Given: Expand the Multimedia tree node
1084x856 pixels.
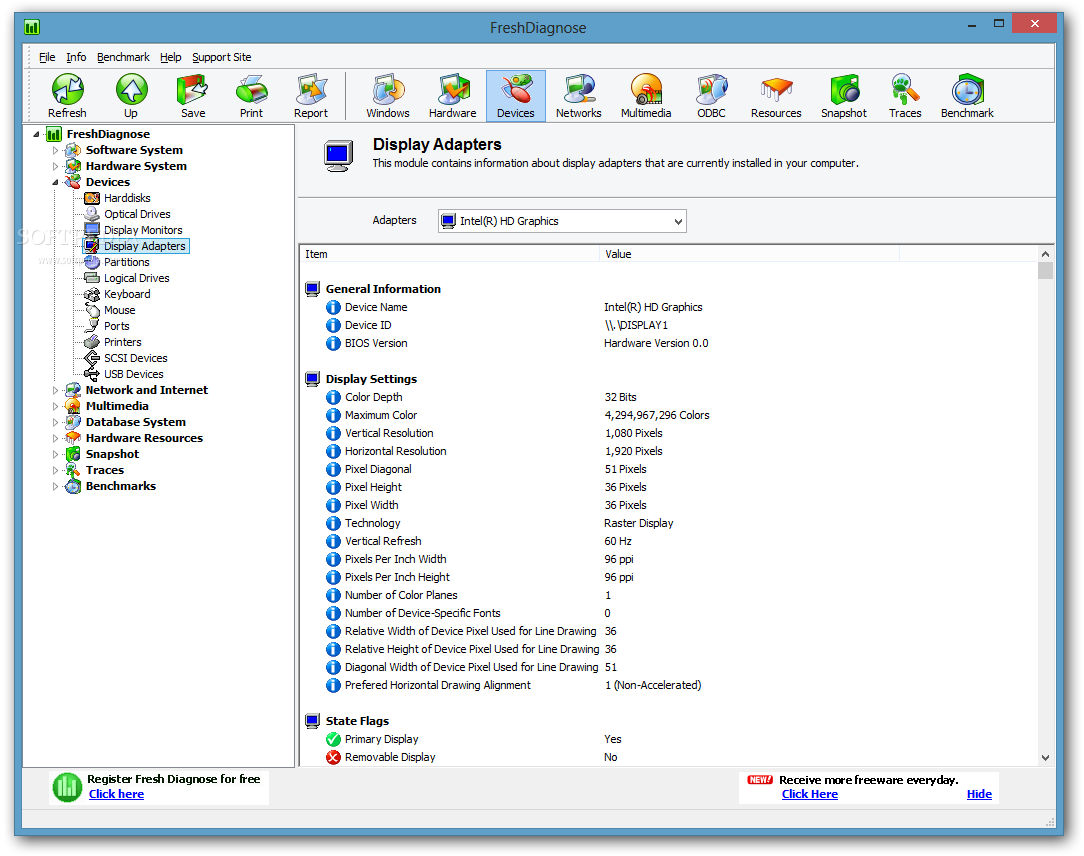Looking at the screenshot, I should (56, 406).
